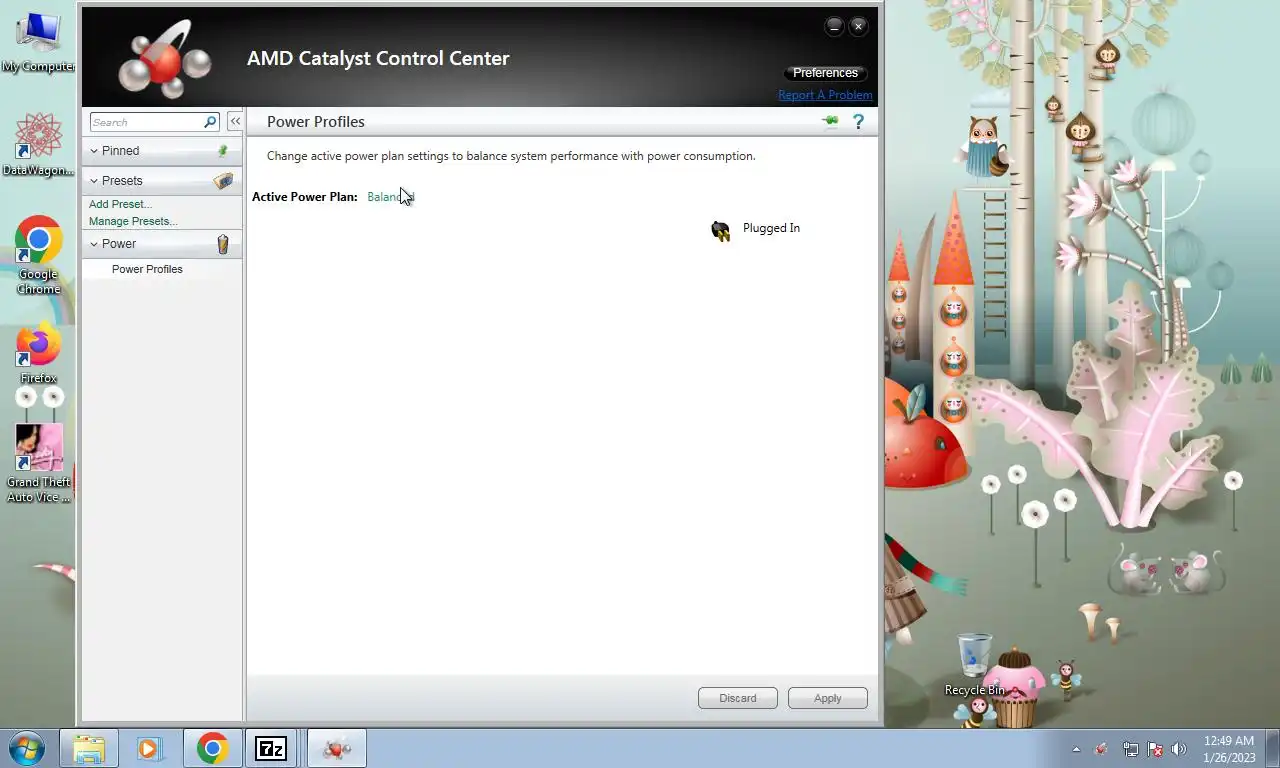Select Power Profiles in sidebar
This screenshot has width=1280, height=768.
pos(147,269)
